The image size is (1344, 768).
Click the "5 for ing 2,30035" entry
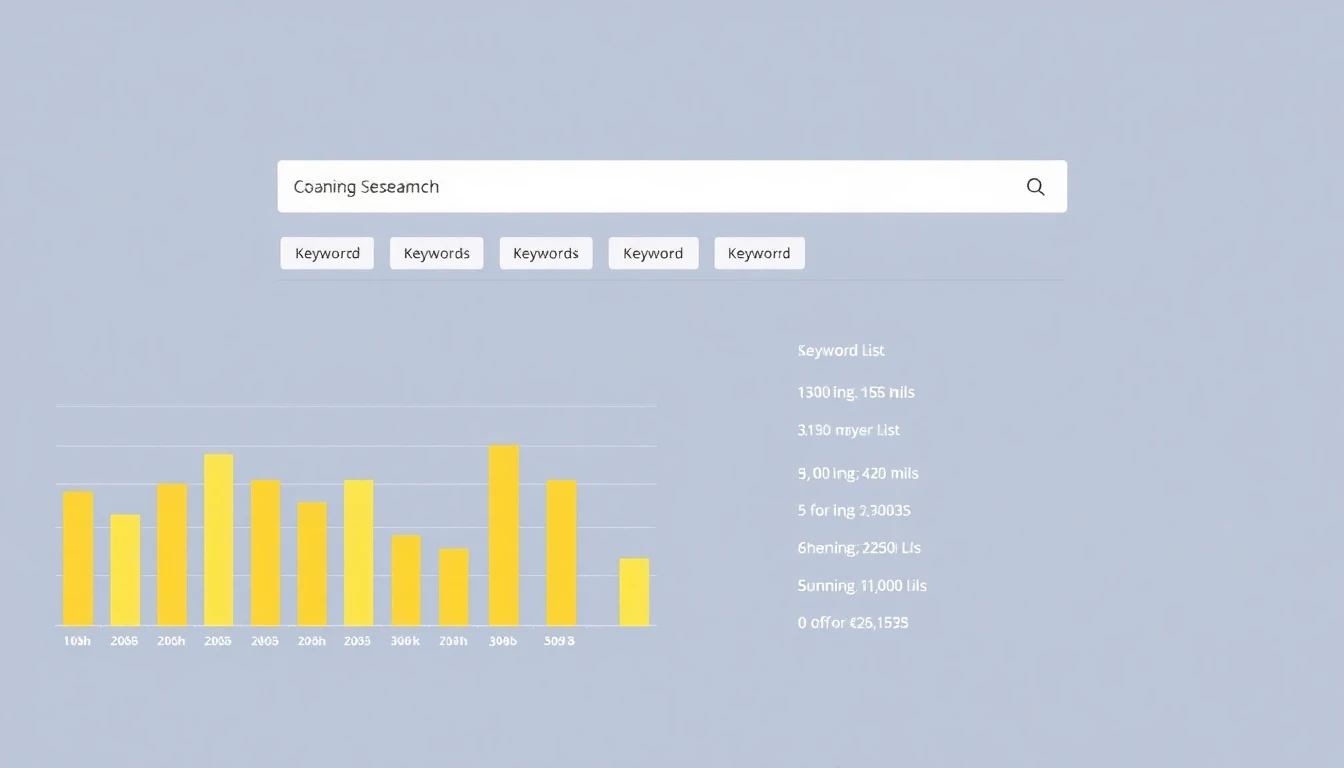tap(854, 510)
